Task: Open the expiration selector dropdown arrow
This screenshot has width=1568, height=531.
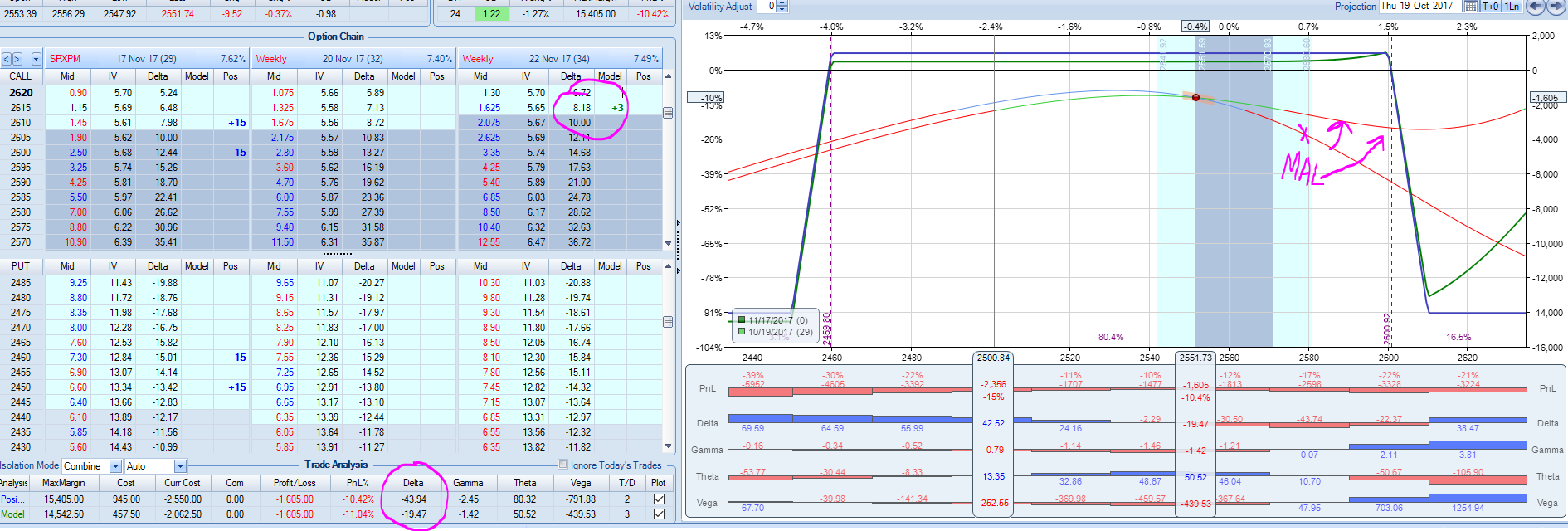Action: coord(36,59)
